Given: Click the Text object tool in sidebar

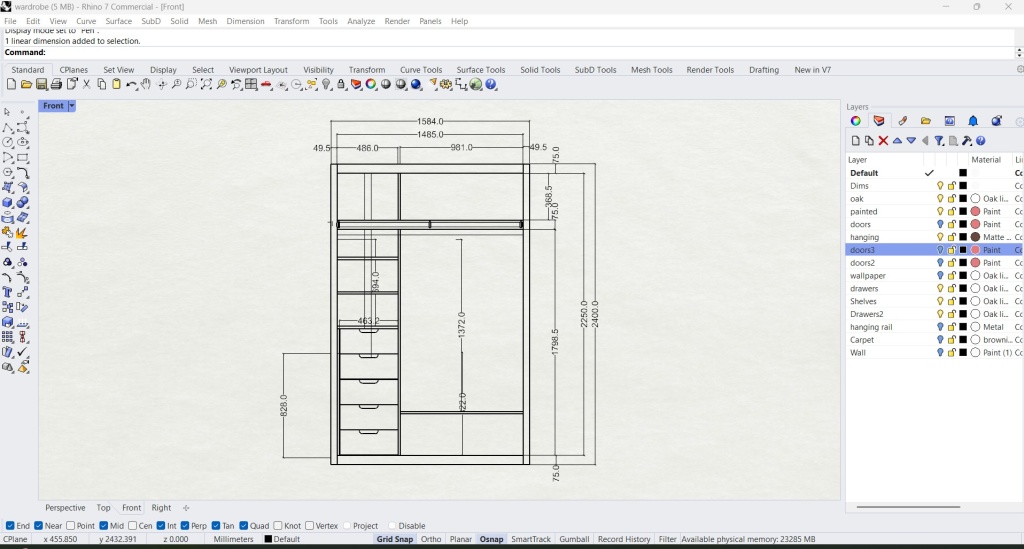Looking at the screenshot, I should [x=8, y=292].
